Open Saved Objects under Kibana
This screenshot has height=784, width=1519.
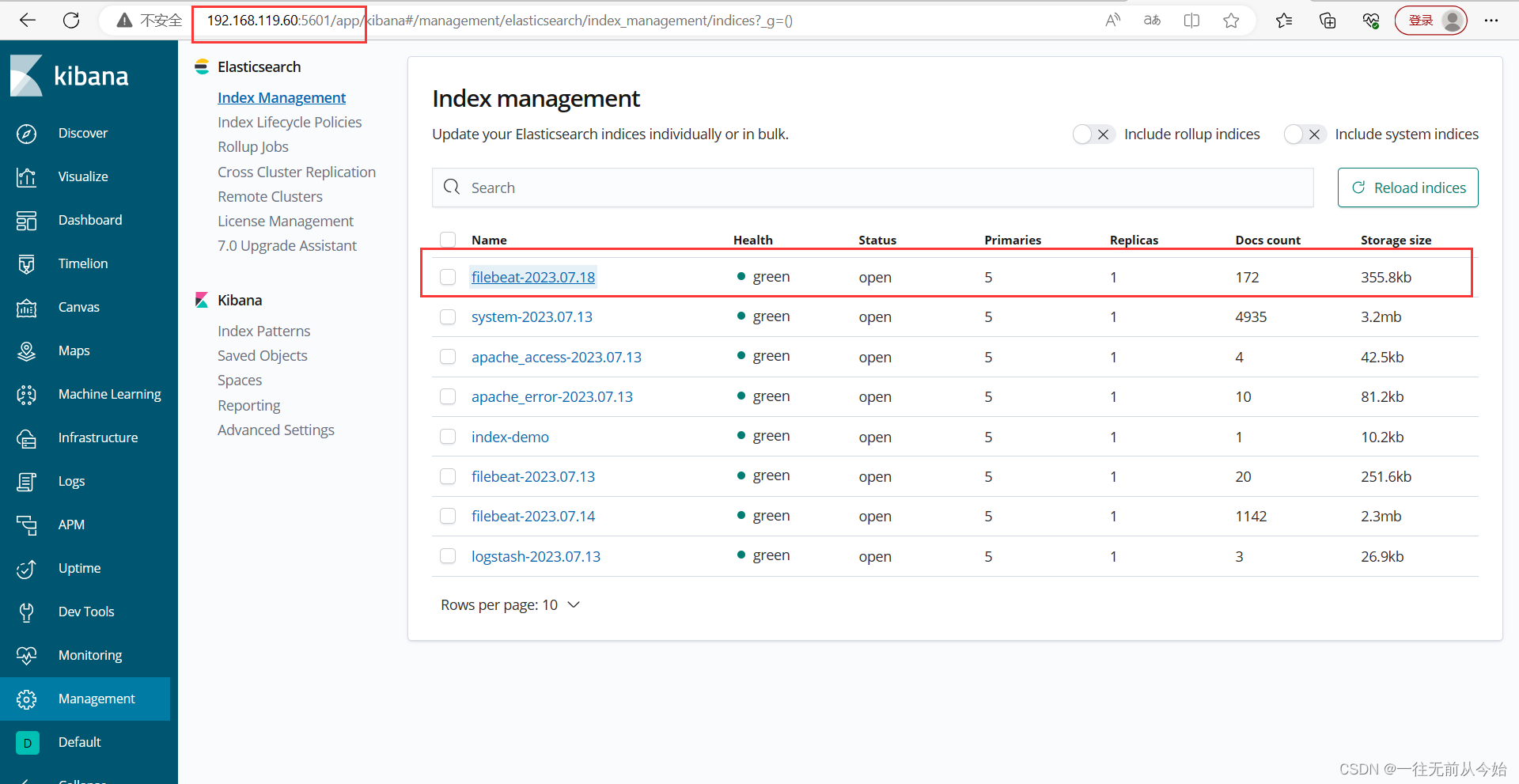(263, 356)
